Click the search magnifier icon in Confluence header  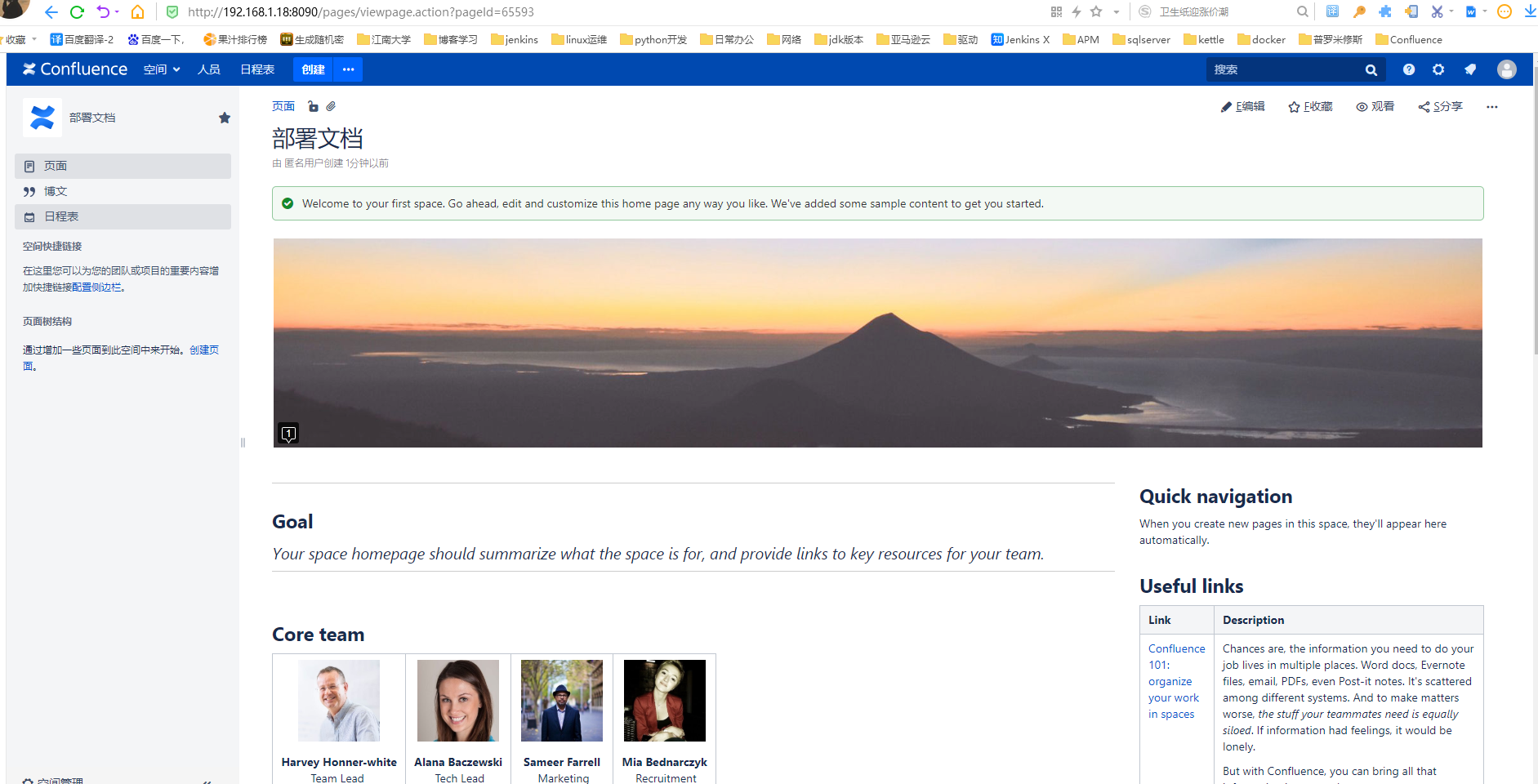click(1371, 70)
